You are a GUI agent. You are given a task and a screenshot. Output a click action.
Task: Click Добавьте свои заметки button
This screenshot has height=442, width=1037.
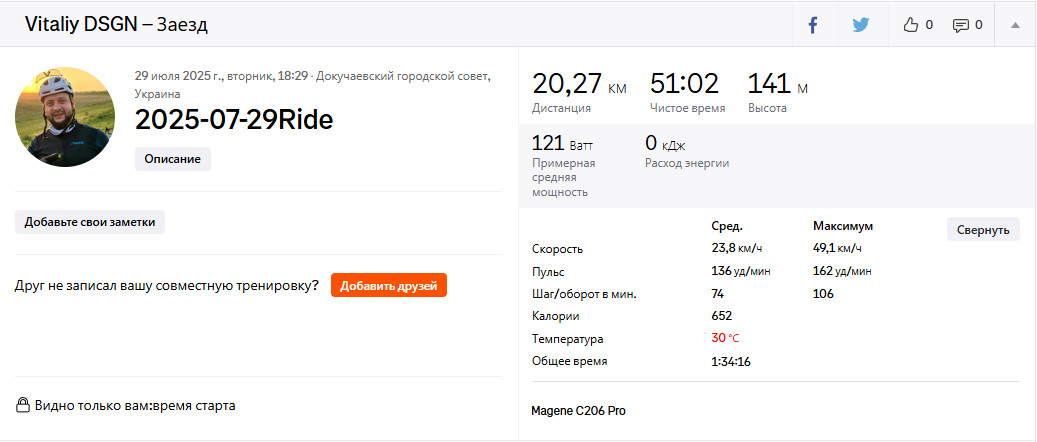click(90, 222)
